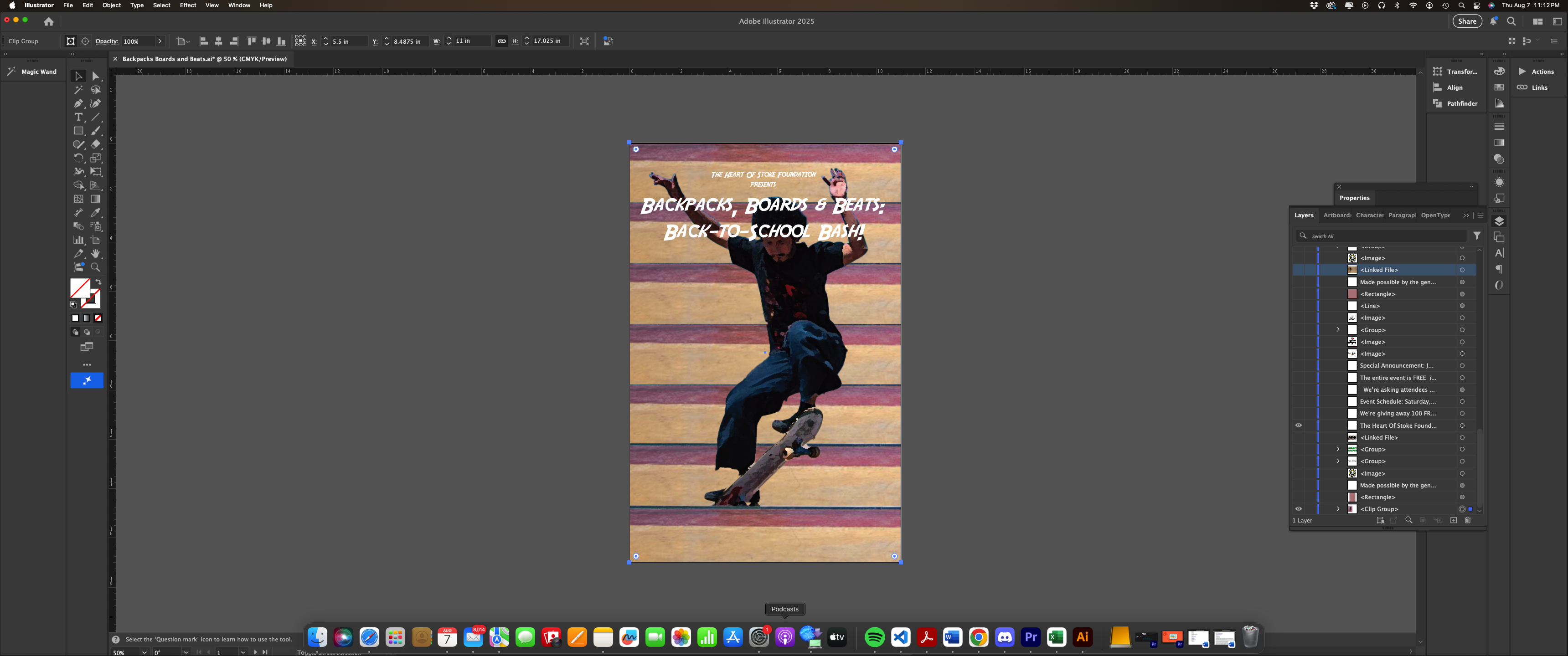This screenshot has height=656, width=1568.
Task: Hide the Clip Group layer eye
Action: [x=1298, y=509]
